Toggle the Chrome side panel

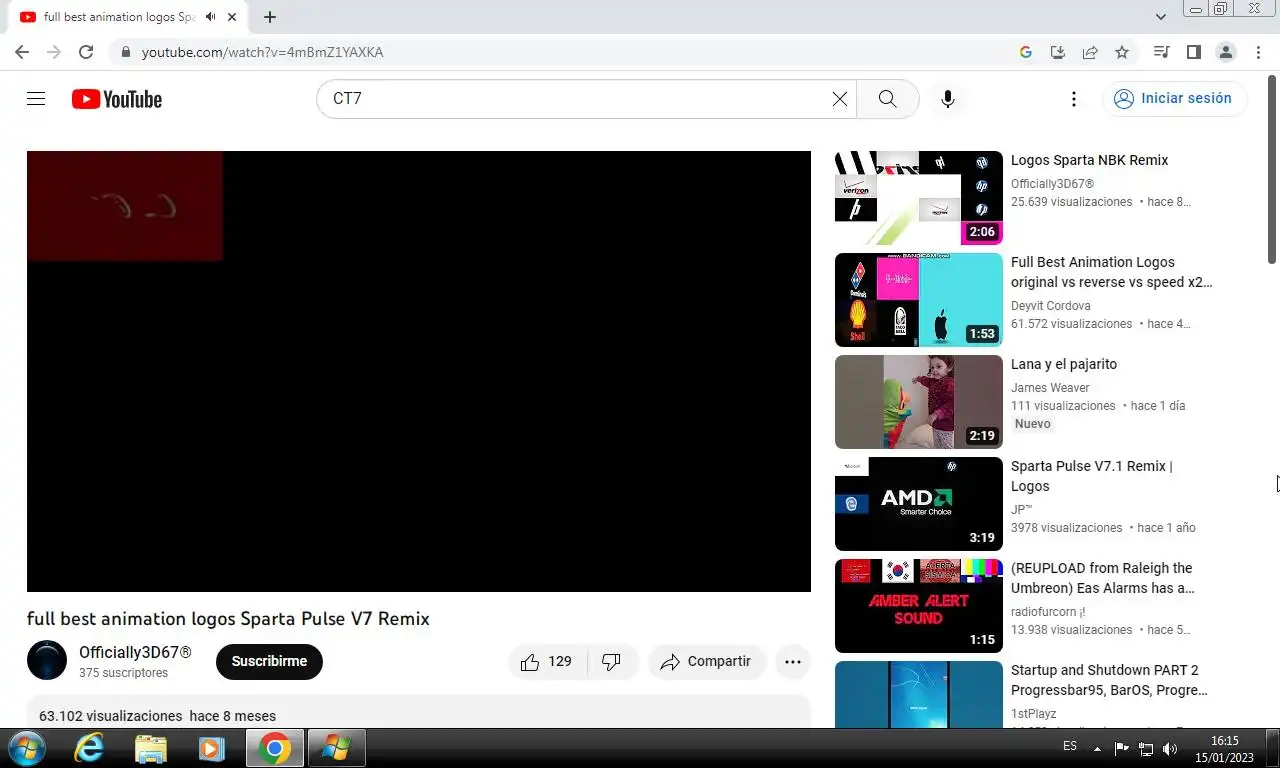1193,52
